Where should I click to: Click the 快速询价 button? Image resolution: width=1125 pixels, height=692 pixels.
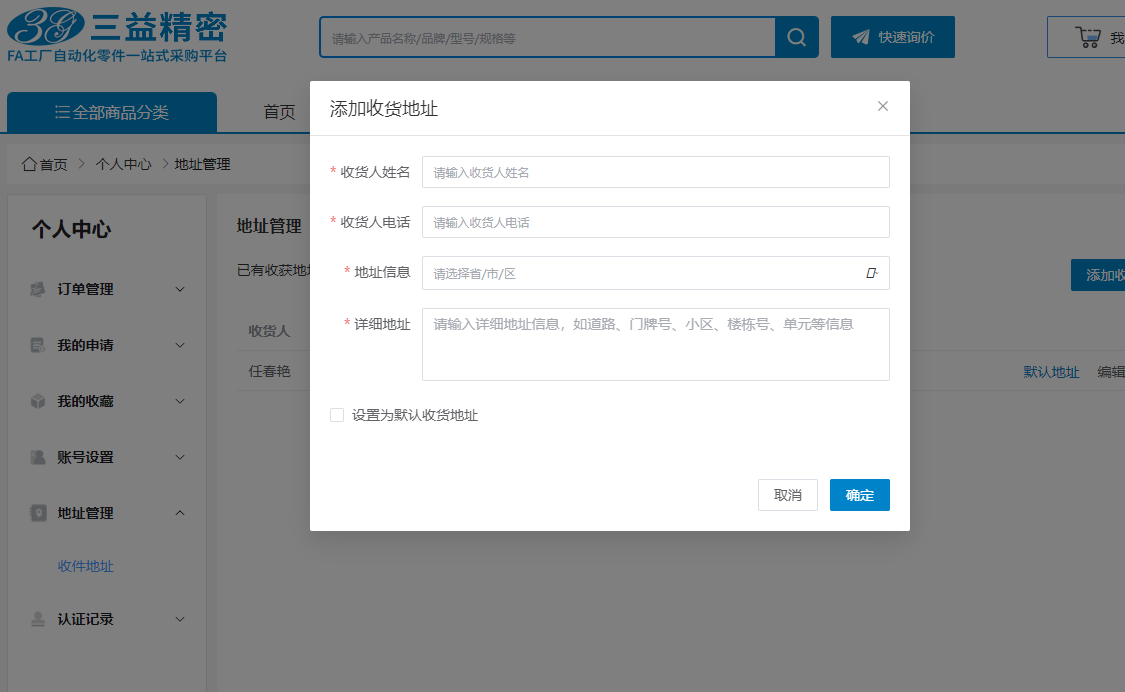point(893,37)
